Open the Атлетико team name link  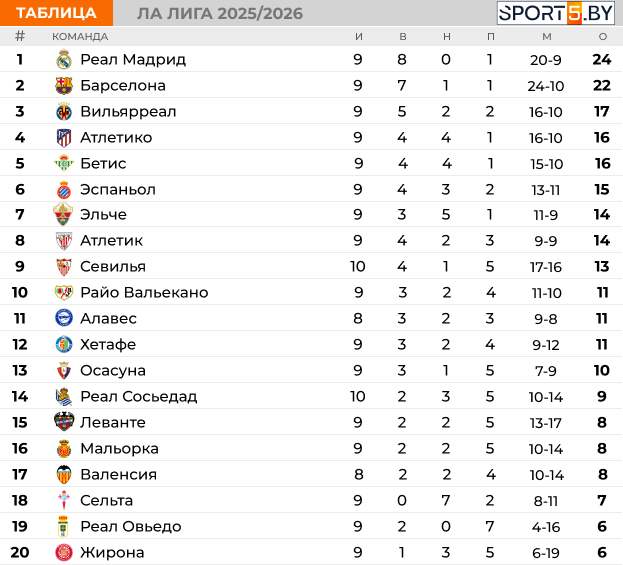pos(116,138)
